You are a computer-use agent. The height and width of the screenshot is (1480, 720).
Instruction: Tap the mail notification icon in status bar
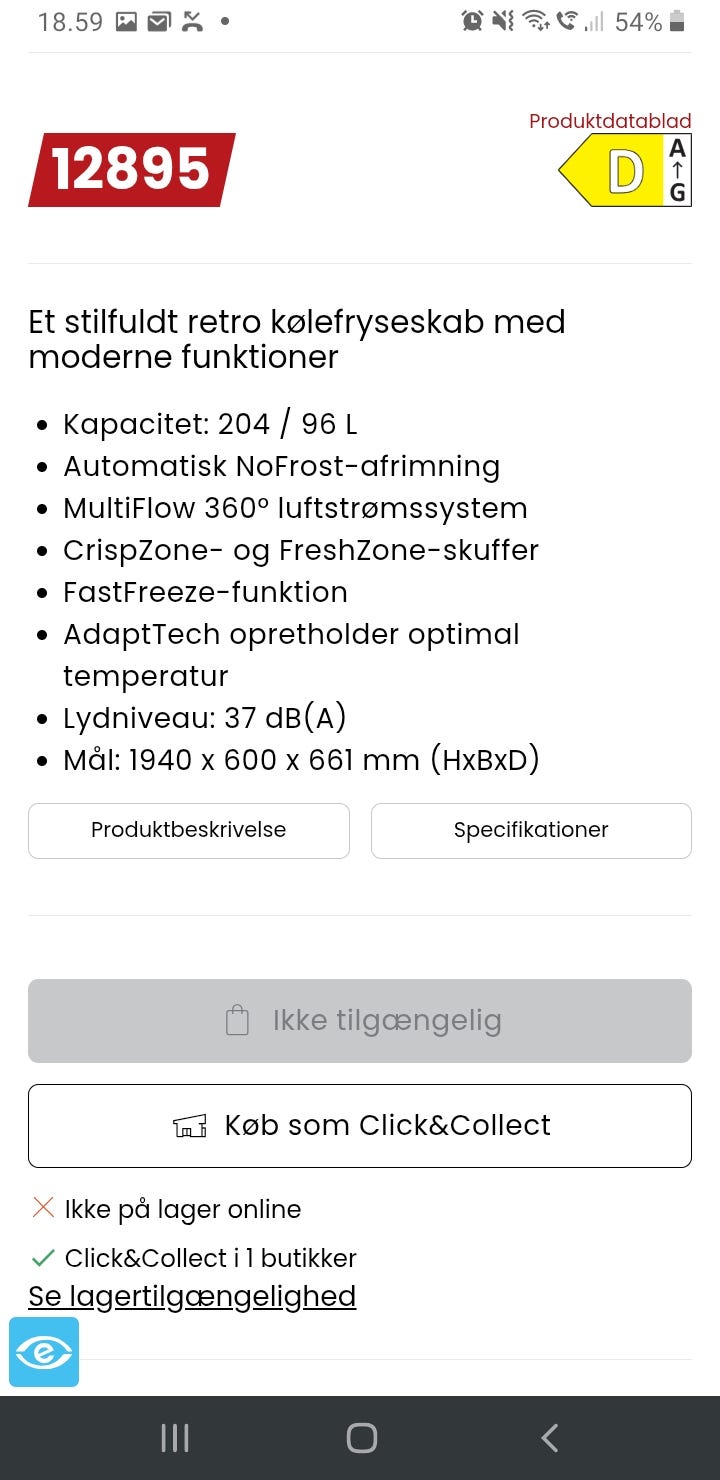coord(159,22)
